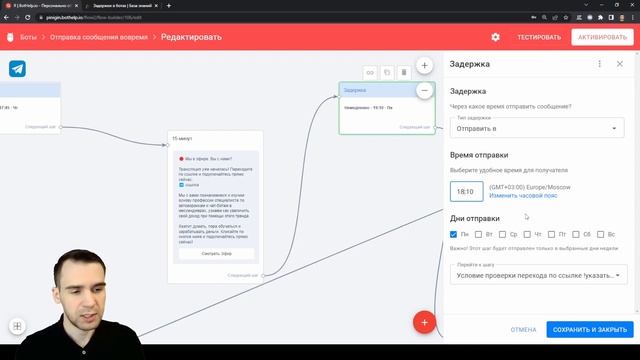Click the round plus button above Задержка block
This screenshot has width=640, height=360.
pyautogui.click(x=424, y=65)
